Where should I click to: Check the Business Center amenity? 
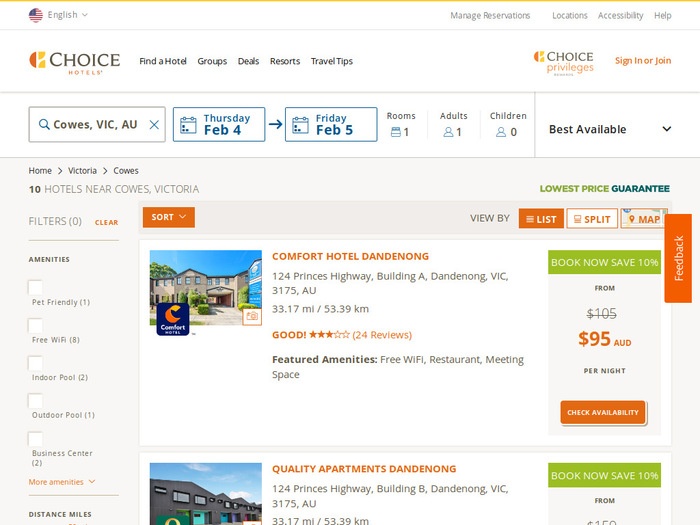35,438
